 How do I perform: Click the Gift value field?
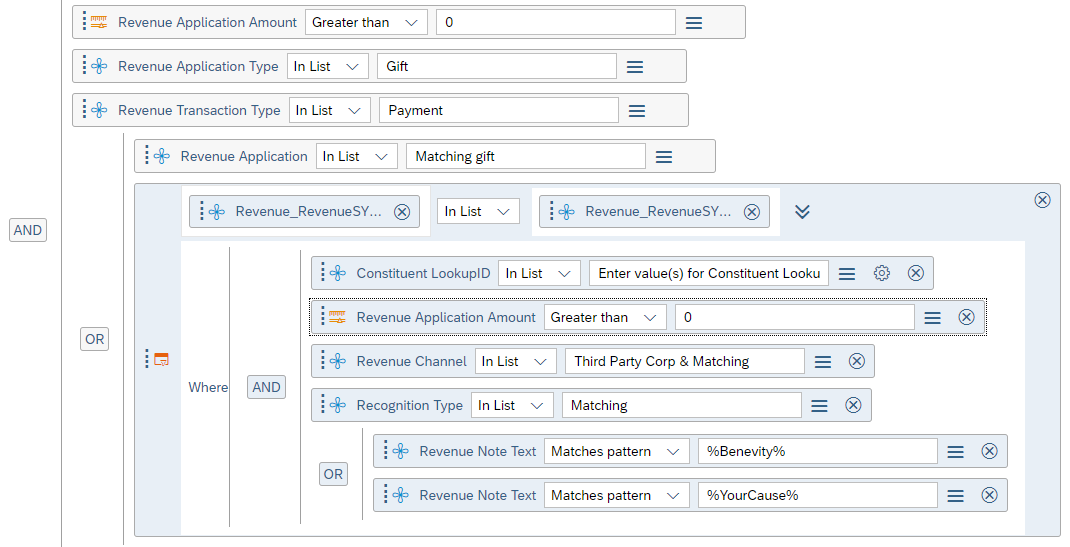click(497, 66)
